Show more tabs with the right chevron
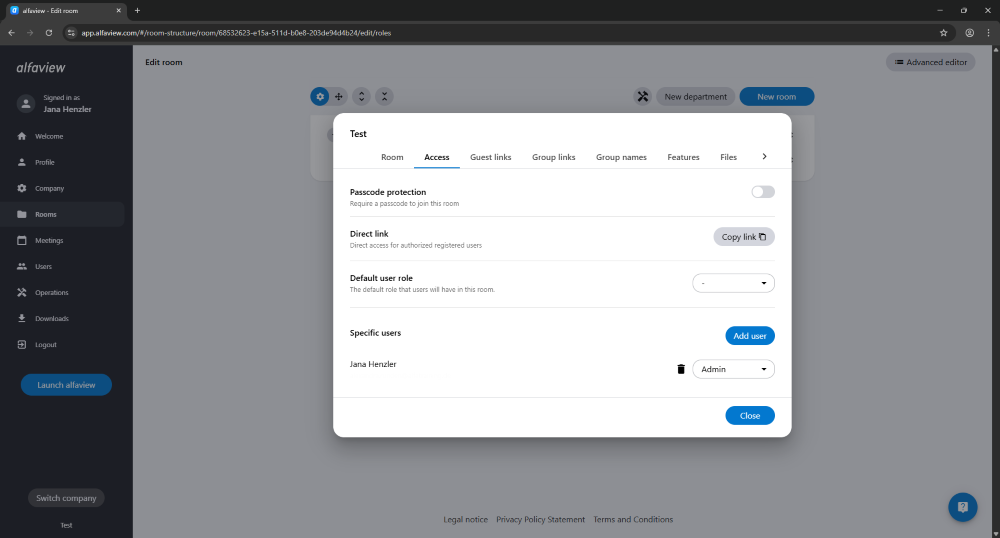The height and width of the screenshot is (538, 1000). pyautogui.click(x=764, y=157)
